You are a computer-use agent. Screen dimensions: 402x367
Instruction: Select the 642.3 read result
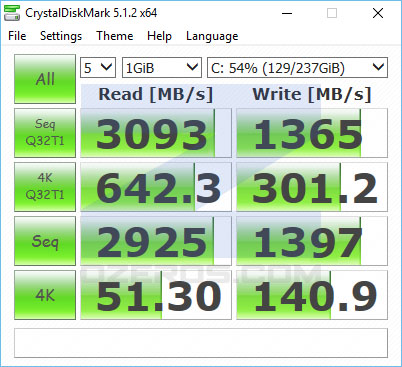(x=156, y=187)
